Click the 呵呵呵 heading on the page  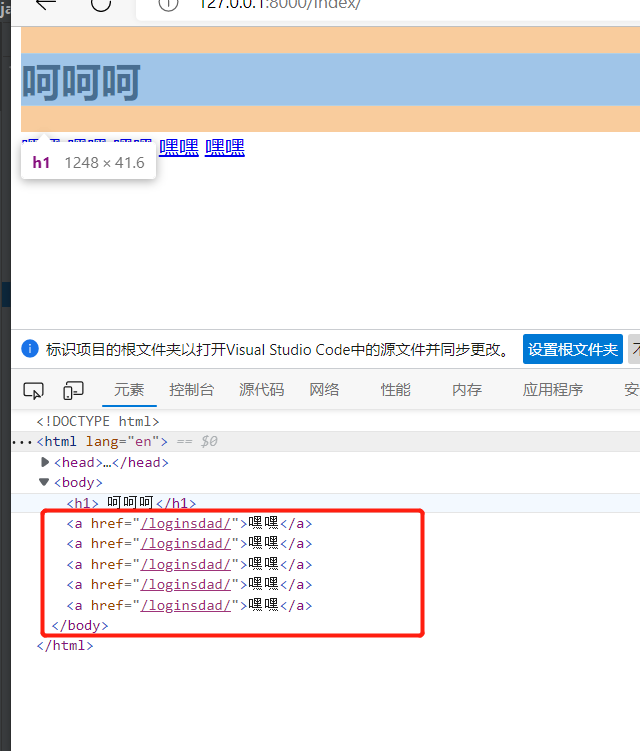(x=81, y=82)
